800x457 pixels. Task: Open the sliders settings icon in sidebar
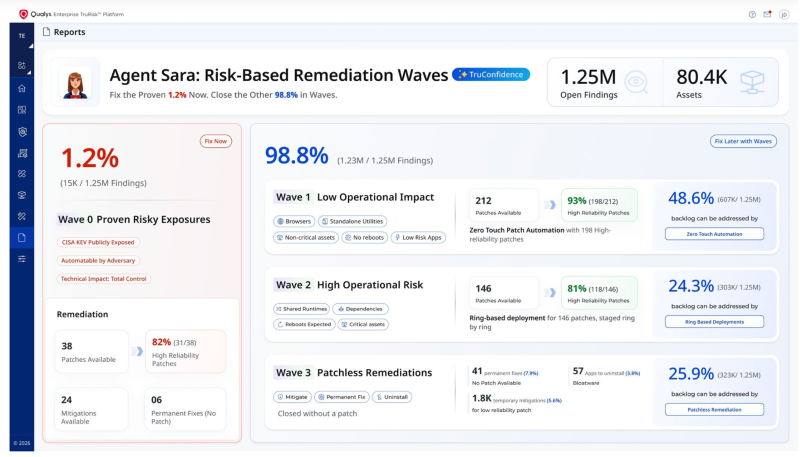pos(22,259)
